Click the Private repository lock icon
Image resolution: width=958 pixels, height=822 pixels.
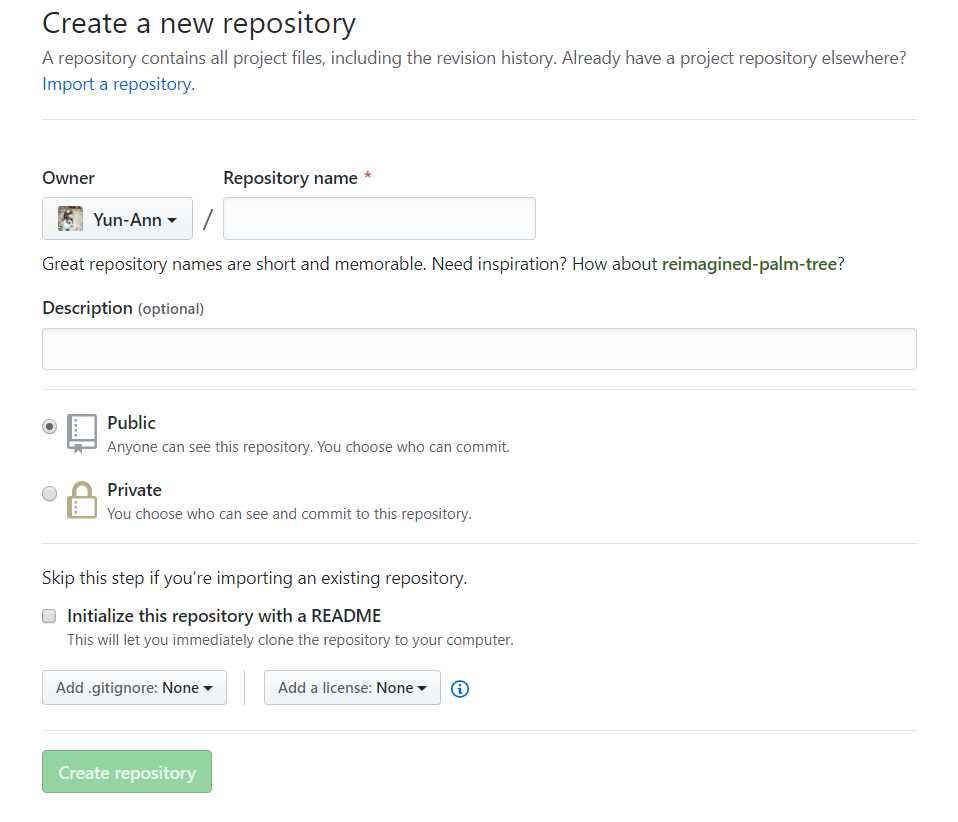pyautogui.click(x=82, y=500)
